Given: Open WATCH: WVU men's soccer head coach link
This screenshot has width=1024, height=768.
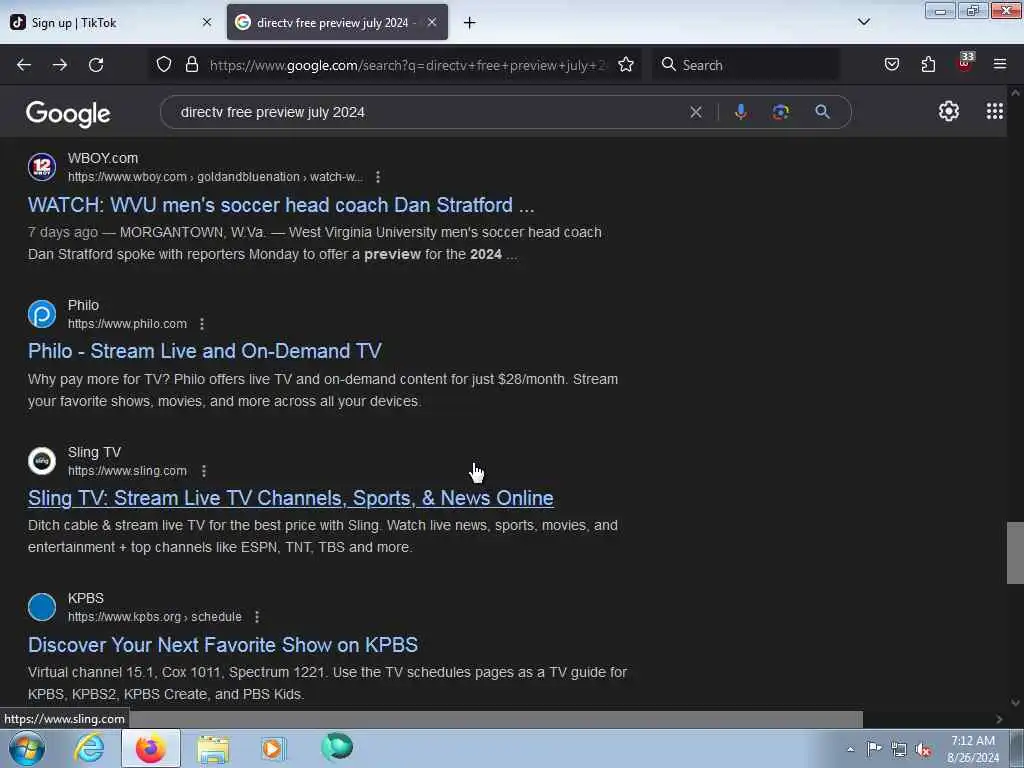Looking at the screenshot, I should [x=281, y=205].
